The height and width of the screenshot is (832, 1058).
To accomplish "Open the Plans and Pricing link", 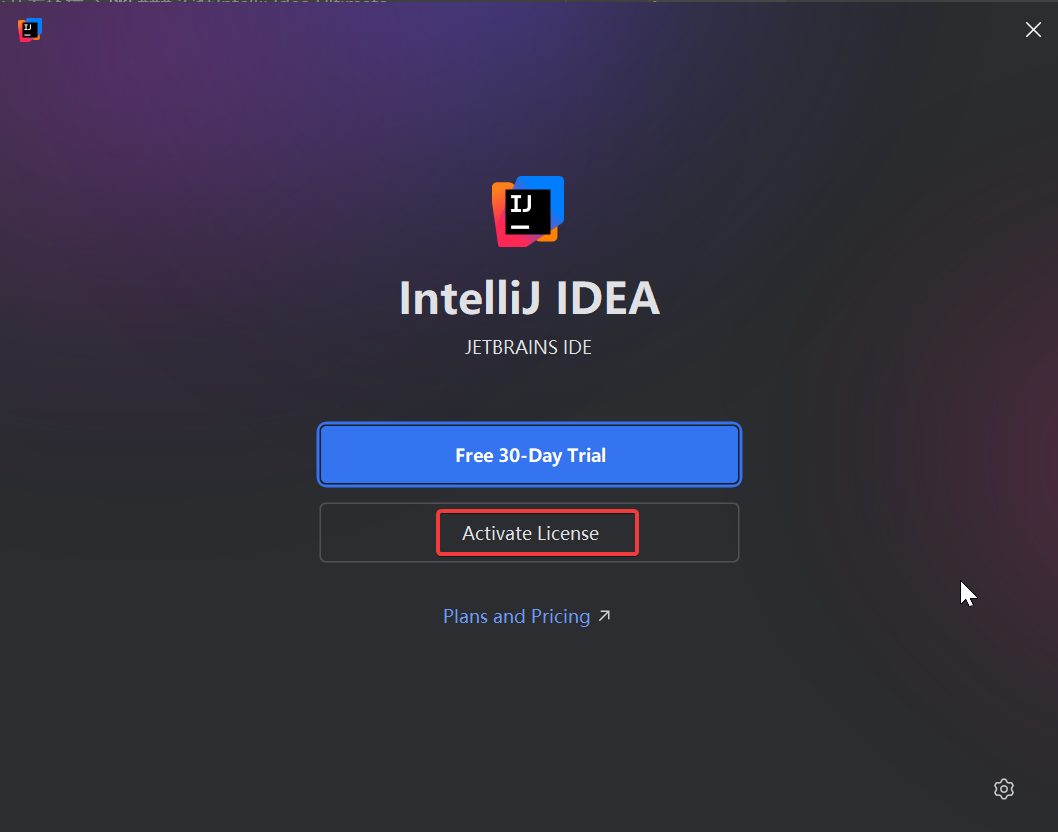I will pyautogui.click(x=516, y=616).
